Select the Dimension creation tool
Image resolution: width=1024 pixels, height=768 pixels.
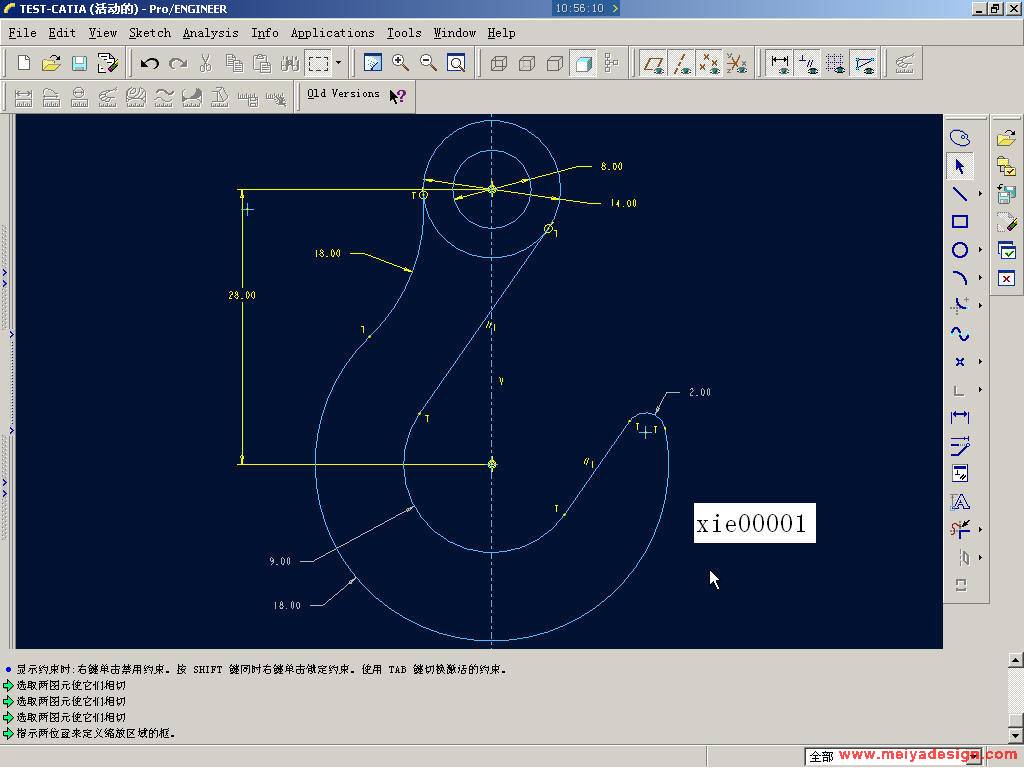pos(959,417)
